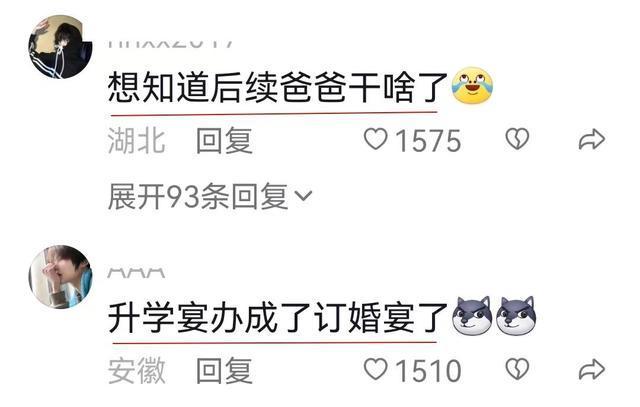Image resolution: width=640 pixels, height=407 pixels.
Task: Reply to the Hubei user's comment
Action: tap(224, 140)
